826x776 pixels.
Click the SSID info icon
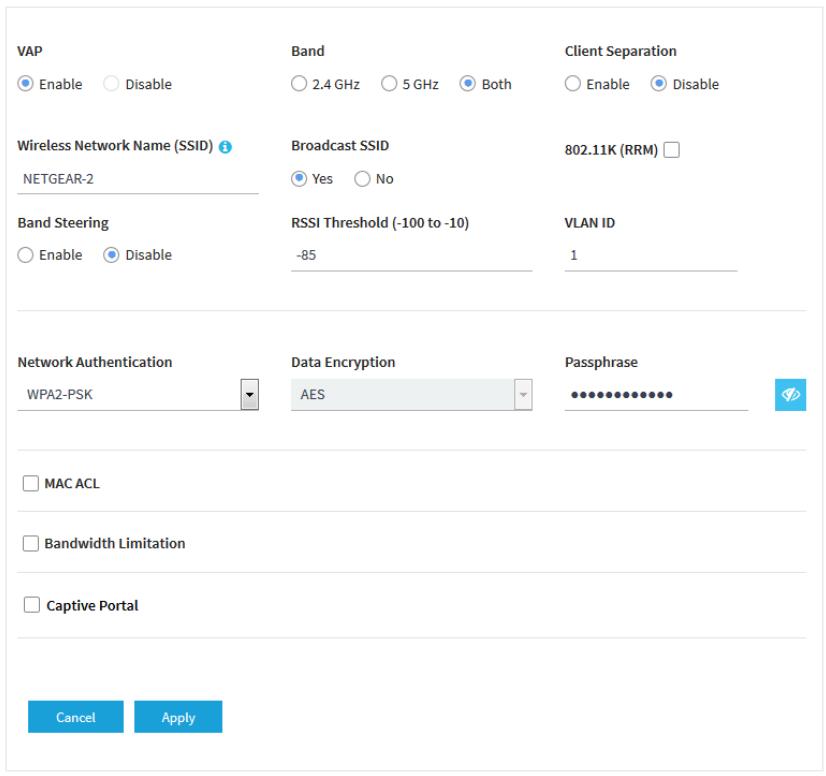(225, 147)
